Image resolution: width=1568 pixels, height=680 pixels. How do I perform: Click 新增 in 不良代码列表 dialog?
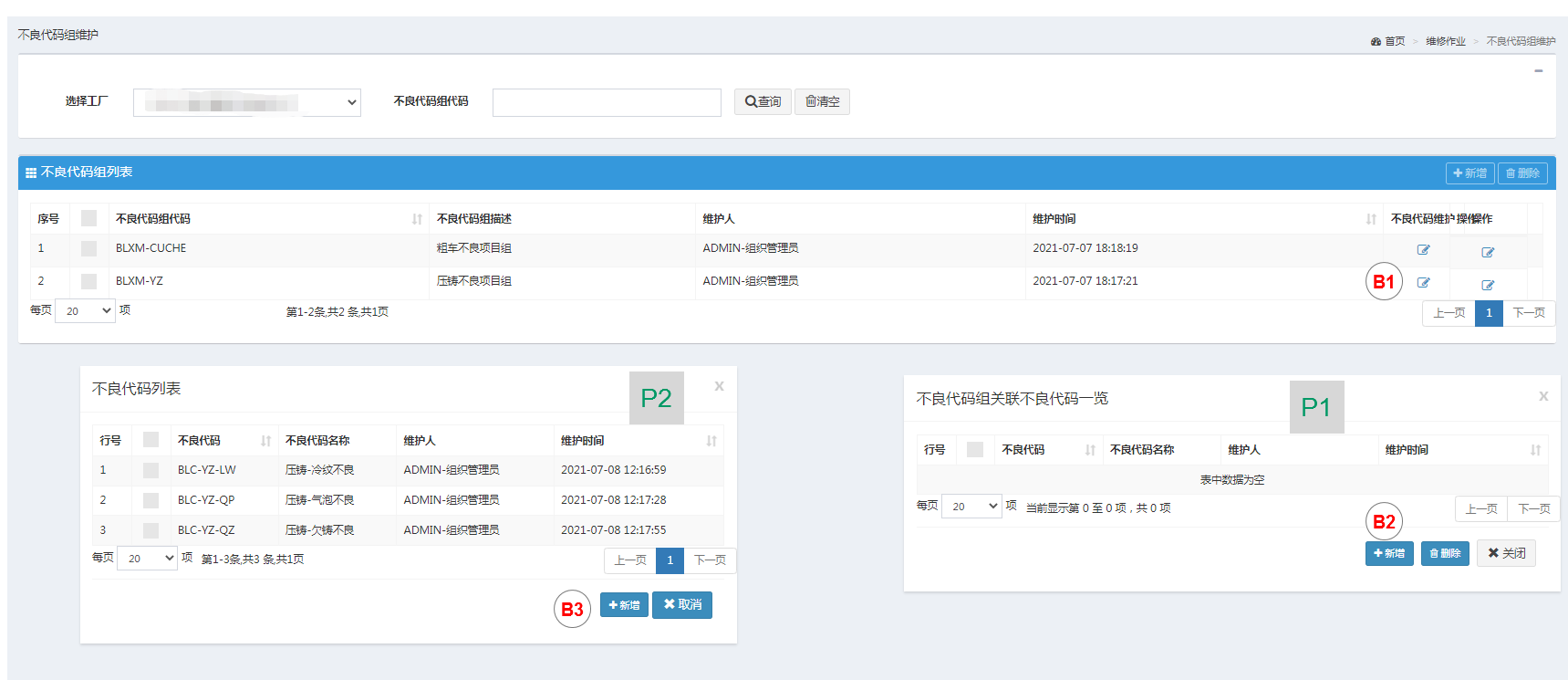coord(624,605)
